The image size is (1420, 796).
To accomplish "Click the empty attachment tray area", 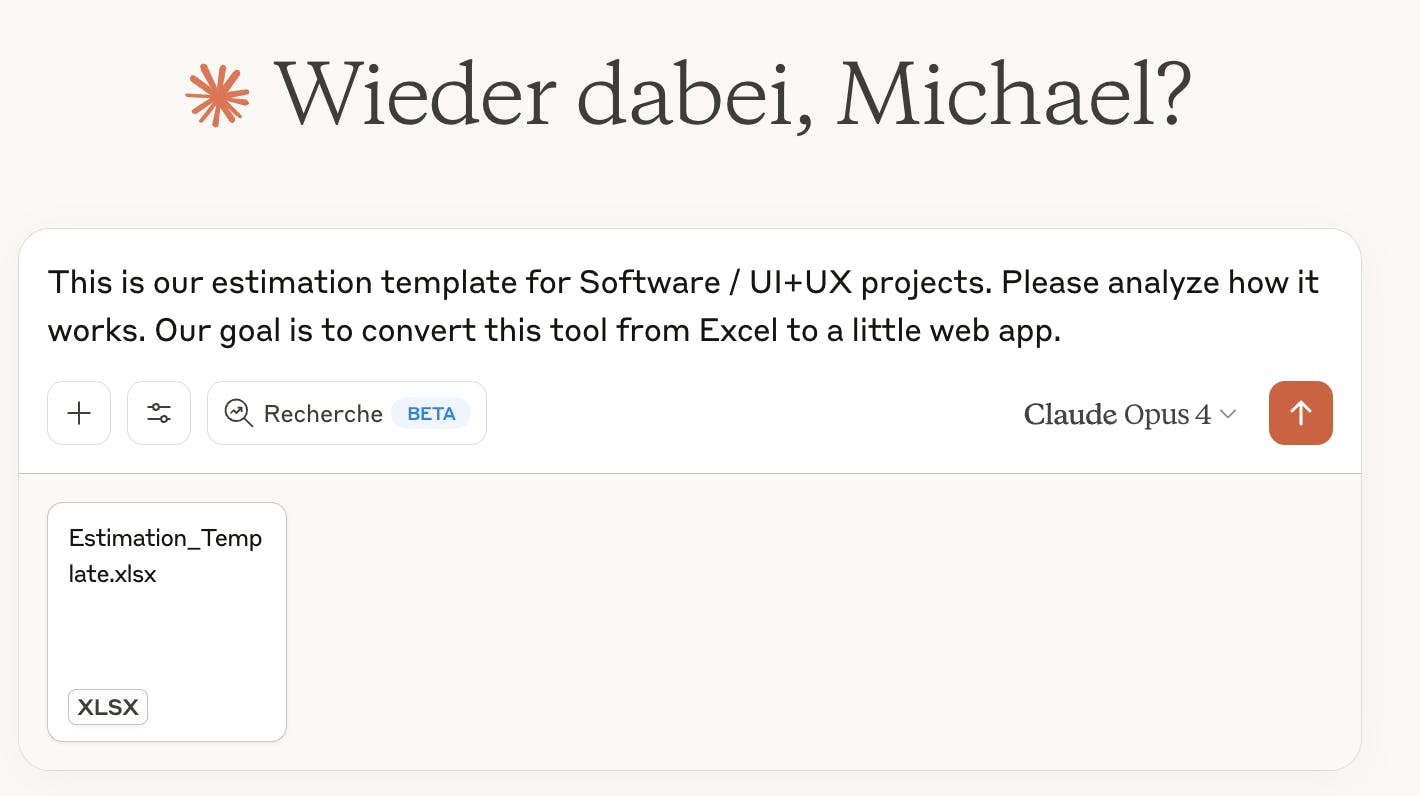I will (800, 620).
